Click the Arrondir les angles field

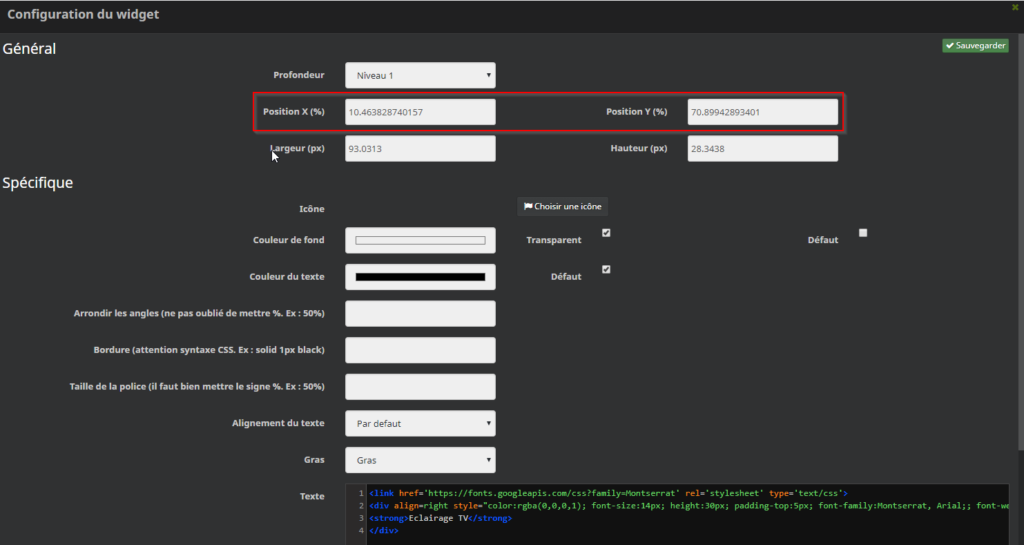click(x=420, y=313)
